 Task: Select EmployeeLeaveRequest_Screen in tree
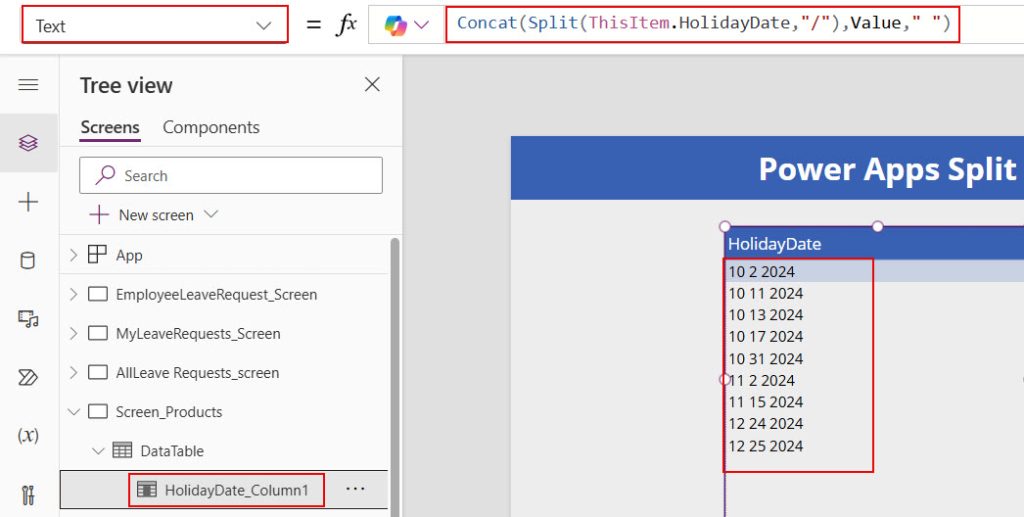click(216, 294)
